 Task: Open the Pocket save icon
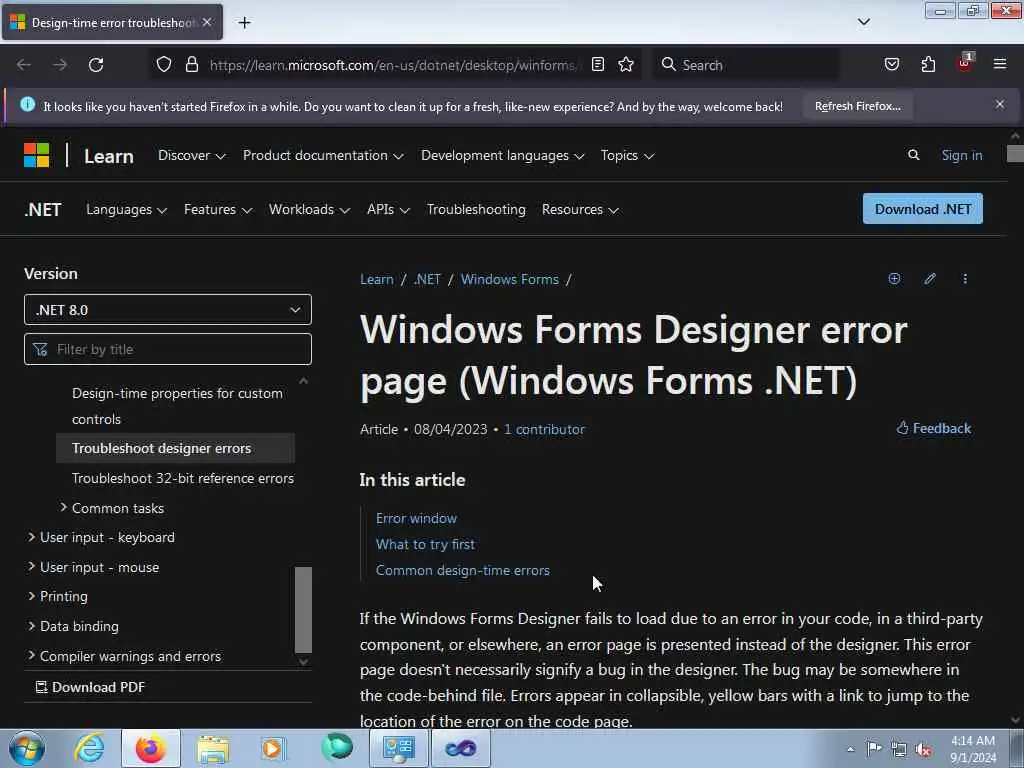click(891, 64)
